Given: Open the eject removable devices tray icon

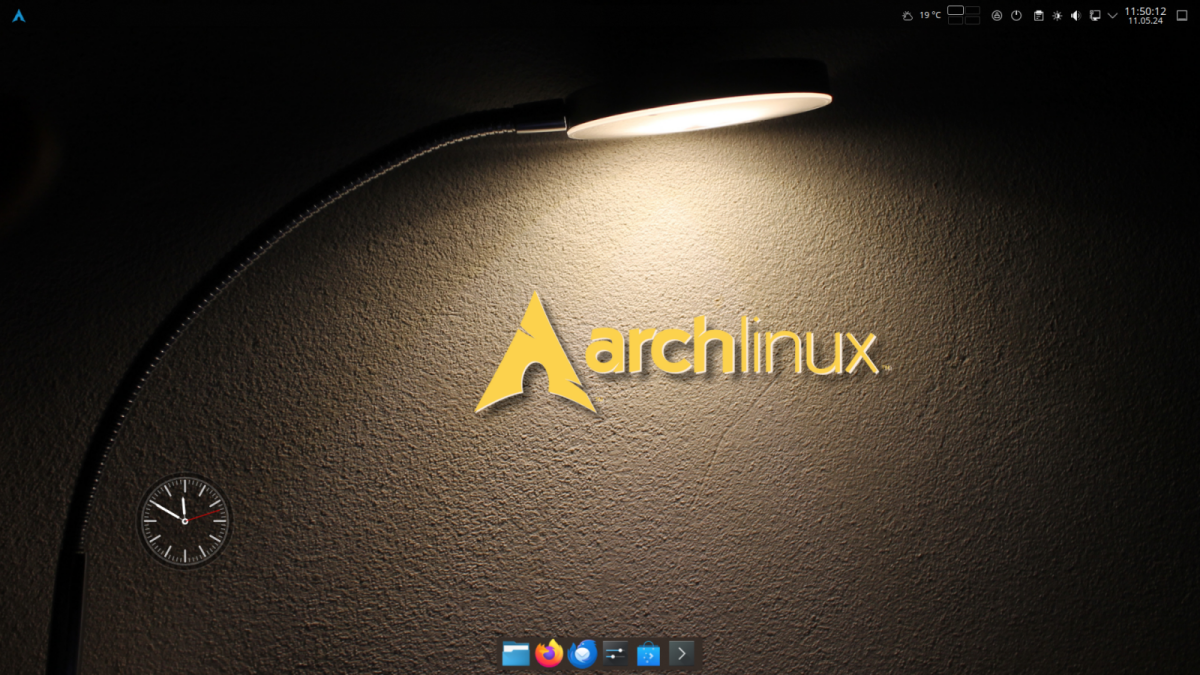Looking at the screenshot, I should pyautogui.click(x=997, y=16).
